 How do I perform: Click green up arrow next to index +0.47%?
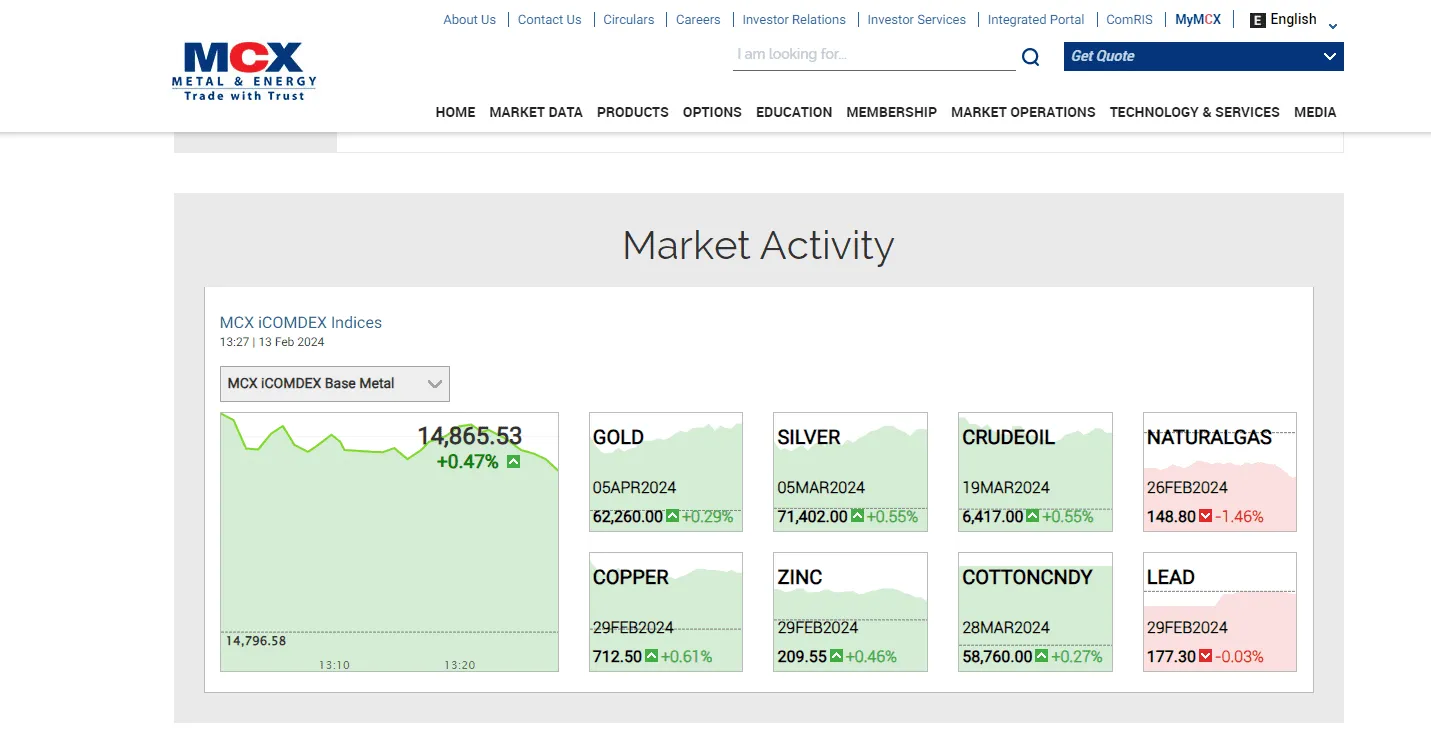pyautogui.click(x=513, y=462)
